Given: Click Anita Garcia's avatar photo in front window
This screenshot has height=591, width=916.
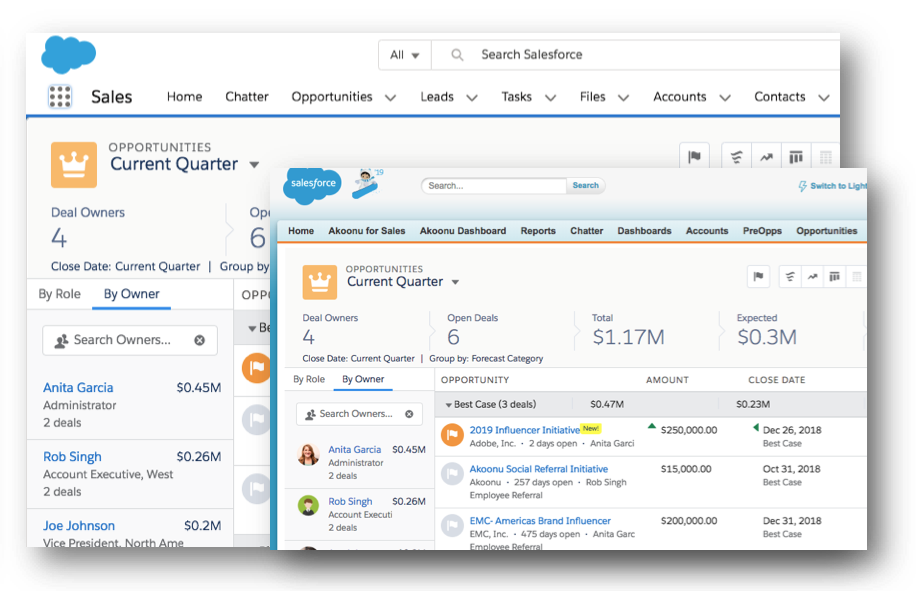Looking at the screenshot, I should (308, 454).
